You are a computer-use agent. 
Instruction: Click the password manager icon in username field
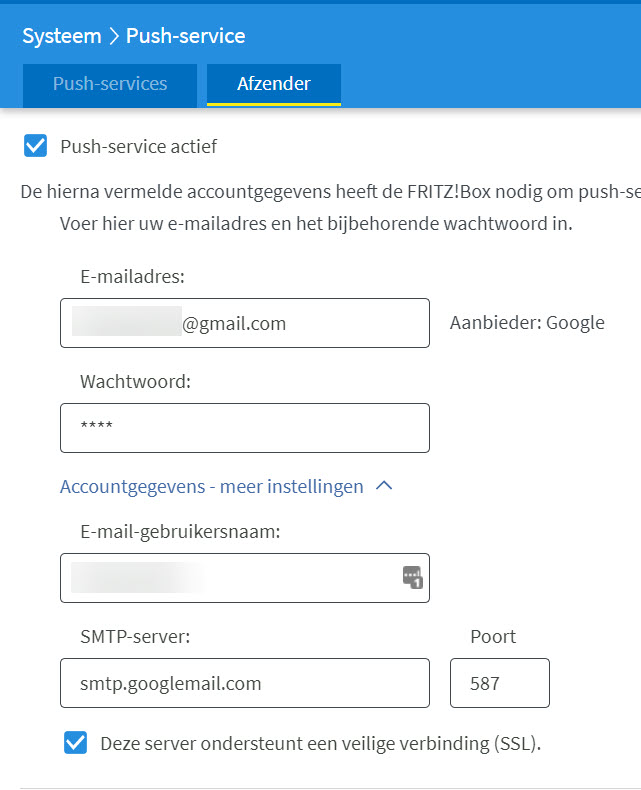tap(412, 577)
